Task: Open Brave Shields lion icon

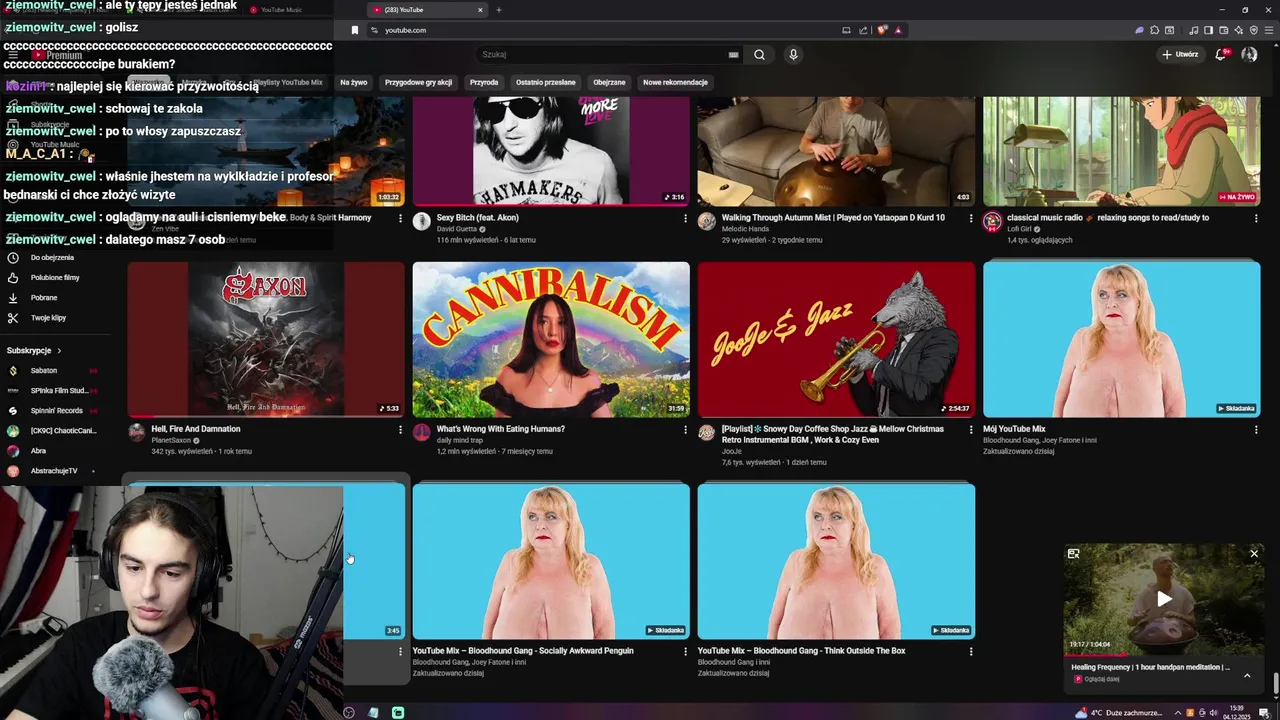Action: (882, 30)
